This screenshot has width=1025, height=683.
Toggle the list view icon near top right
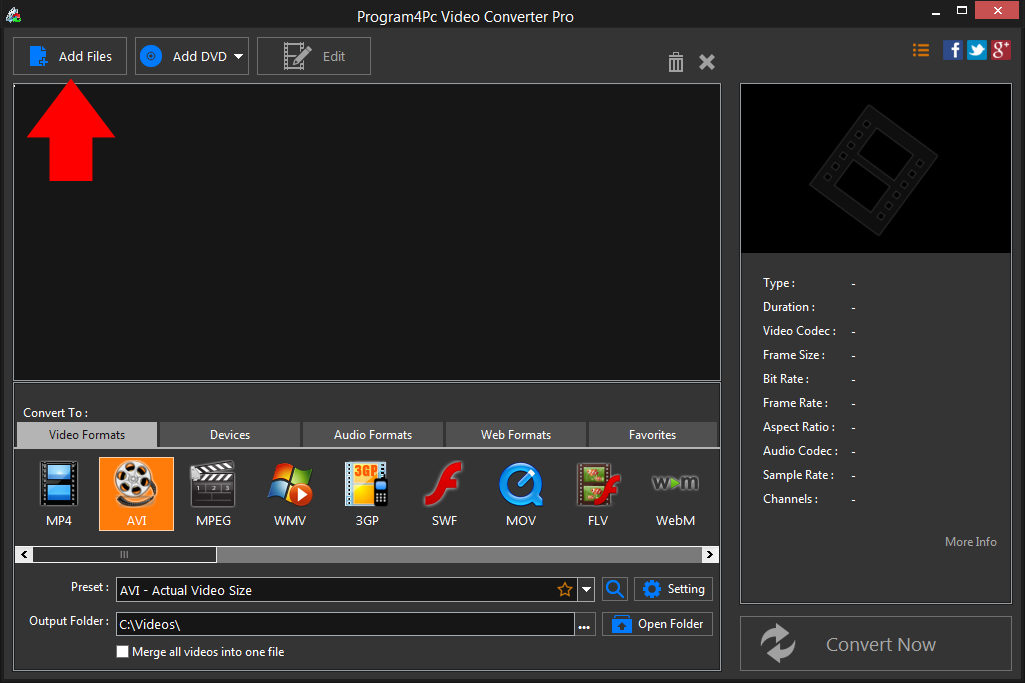point(920,49)
